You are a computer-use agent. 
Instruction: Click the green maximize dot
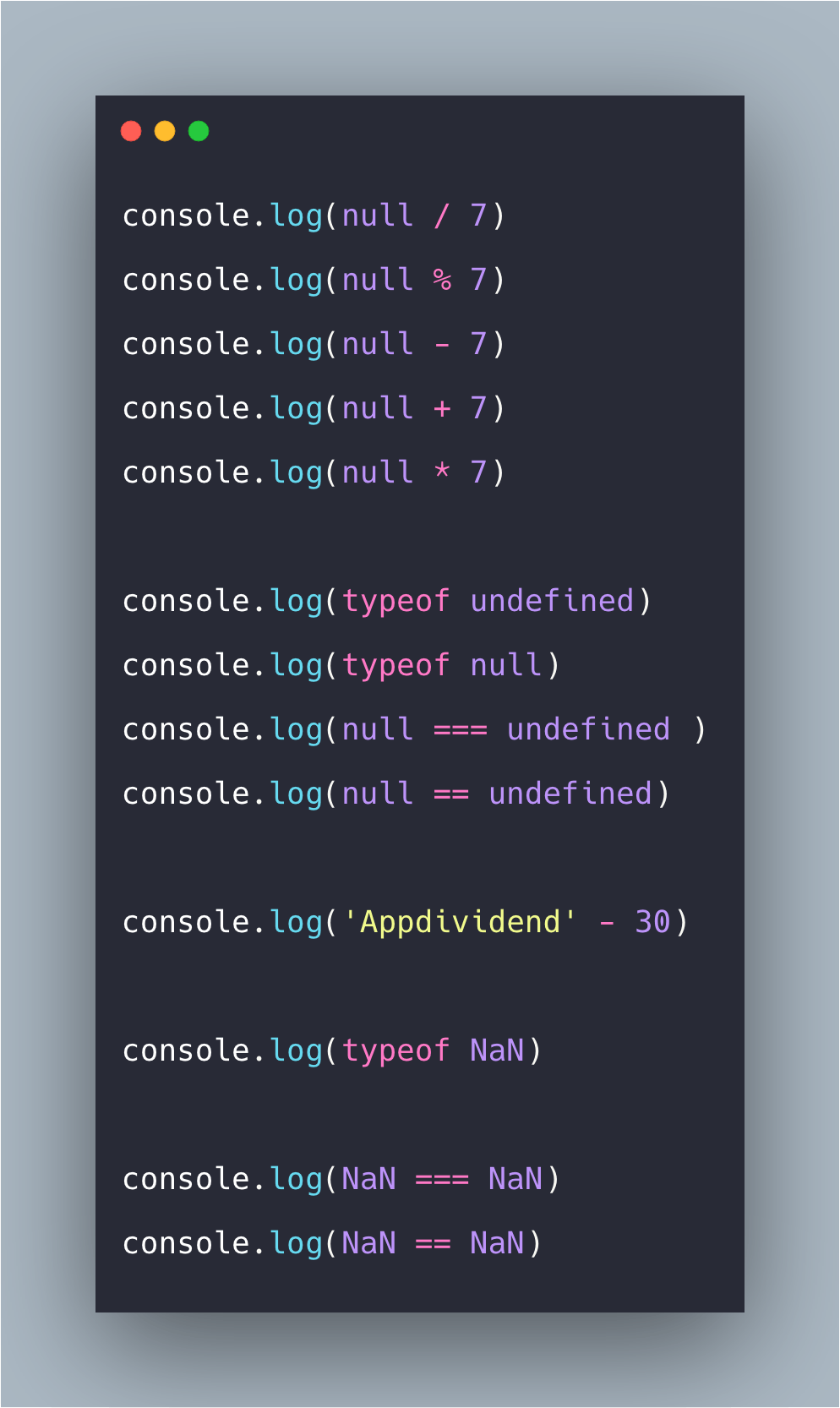pos(199,131)
